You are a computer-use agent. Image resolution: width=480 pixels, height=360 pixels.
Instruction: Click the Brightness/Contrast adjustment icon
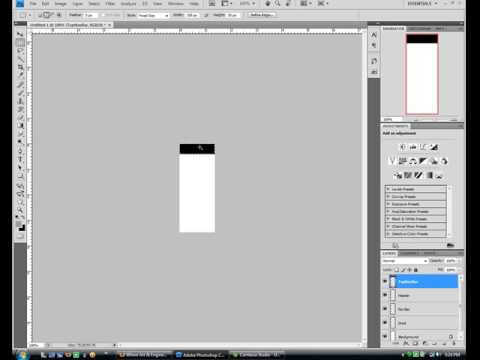(x=402, y=147)
